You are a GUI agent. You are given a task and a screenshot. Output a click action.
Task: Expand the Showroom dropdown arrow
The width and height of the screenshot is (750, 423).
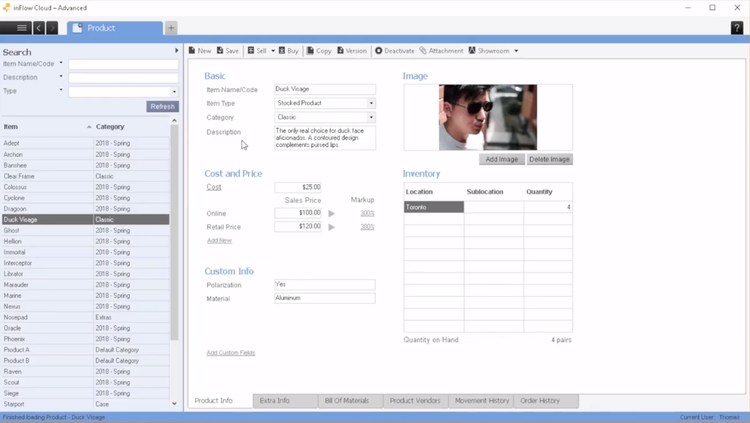(516, 51)
